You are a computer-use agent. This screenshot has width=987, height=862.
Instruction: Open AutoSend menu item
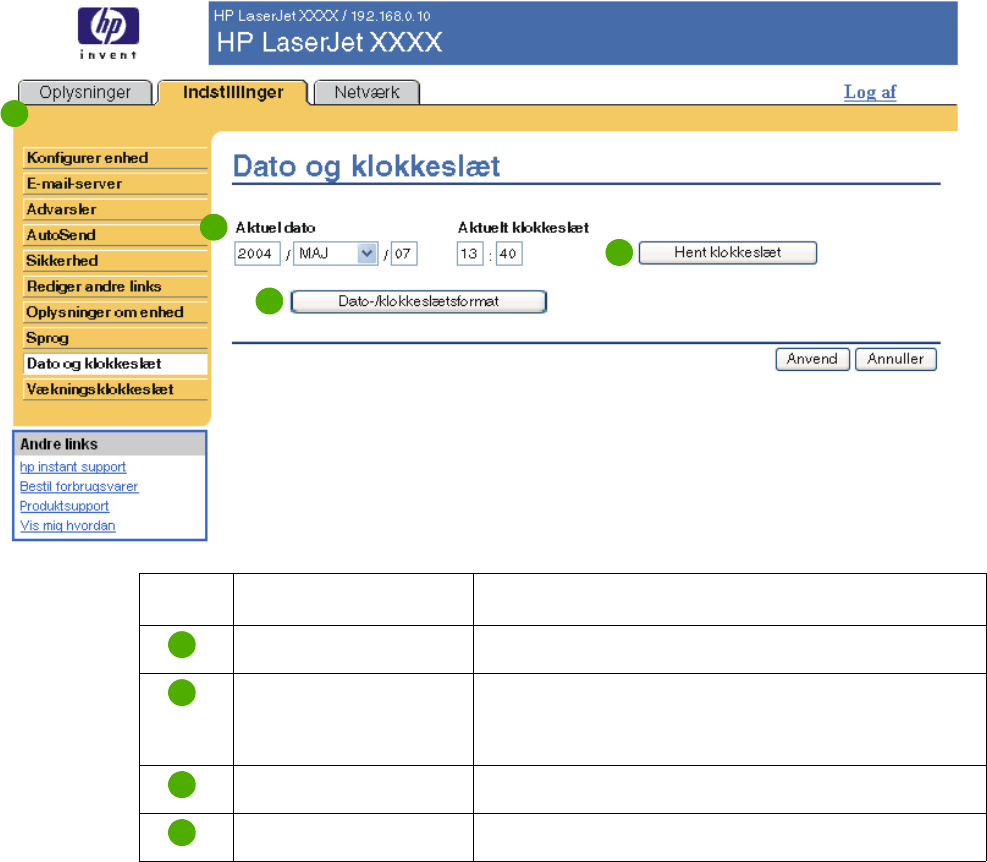(115, 235)
